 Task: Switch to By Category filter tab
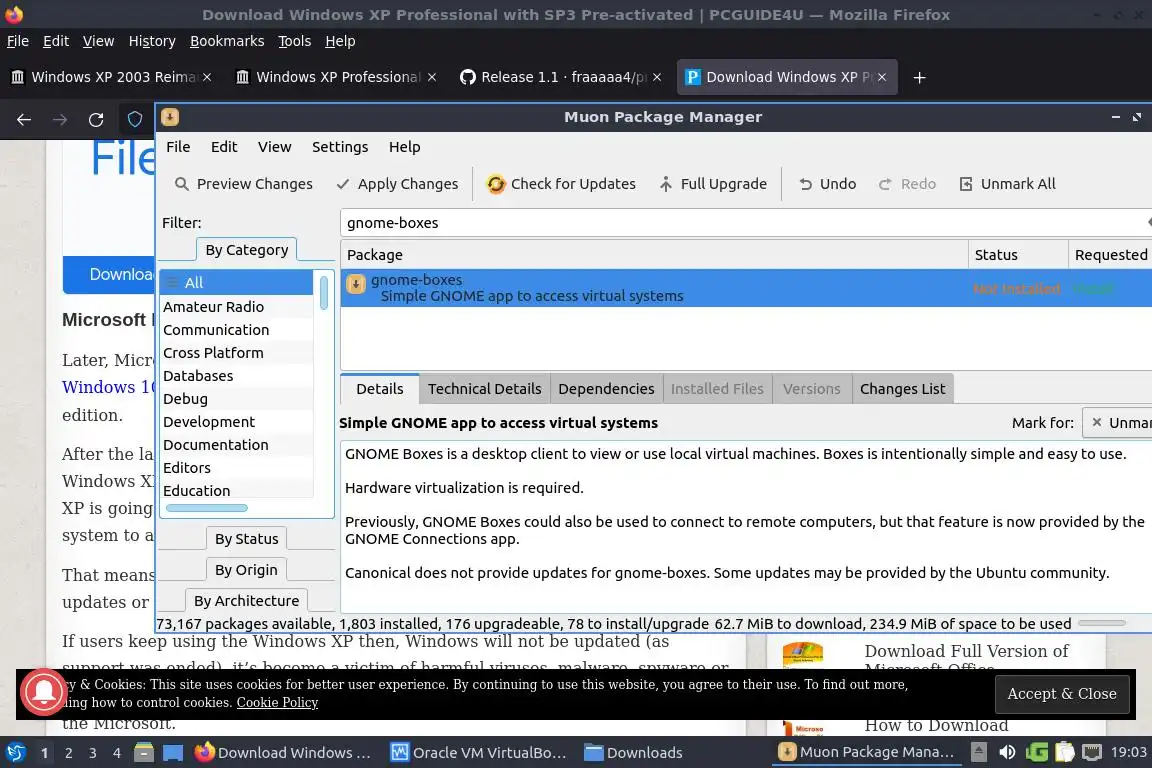coord(247,250)
